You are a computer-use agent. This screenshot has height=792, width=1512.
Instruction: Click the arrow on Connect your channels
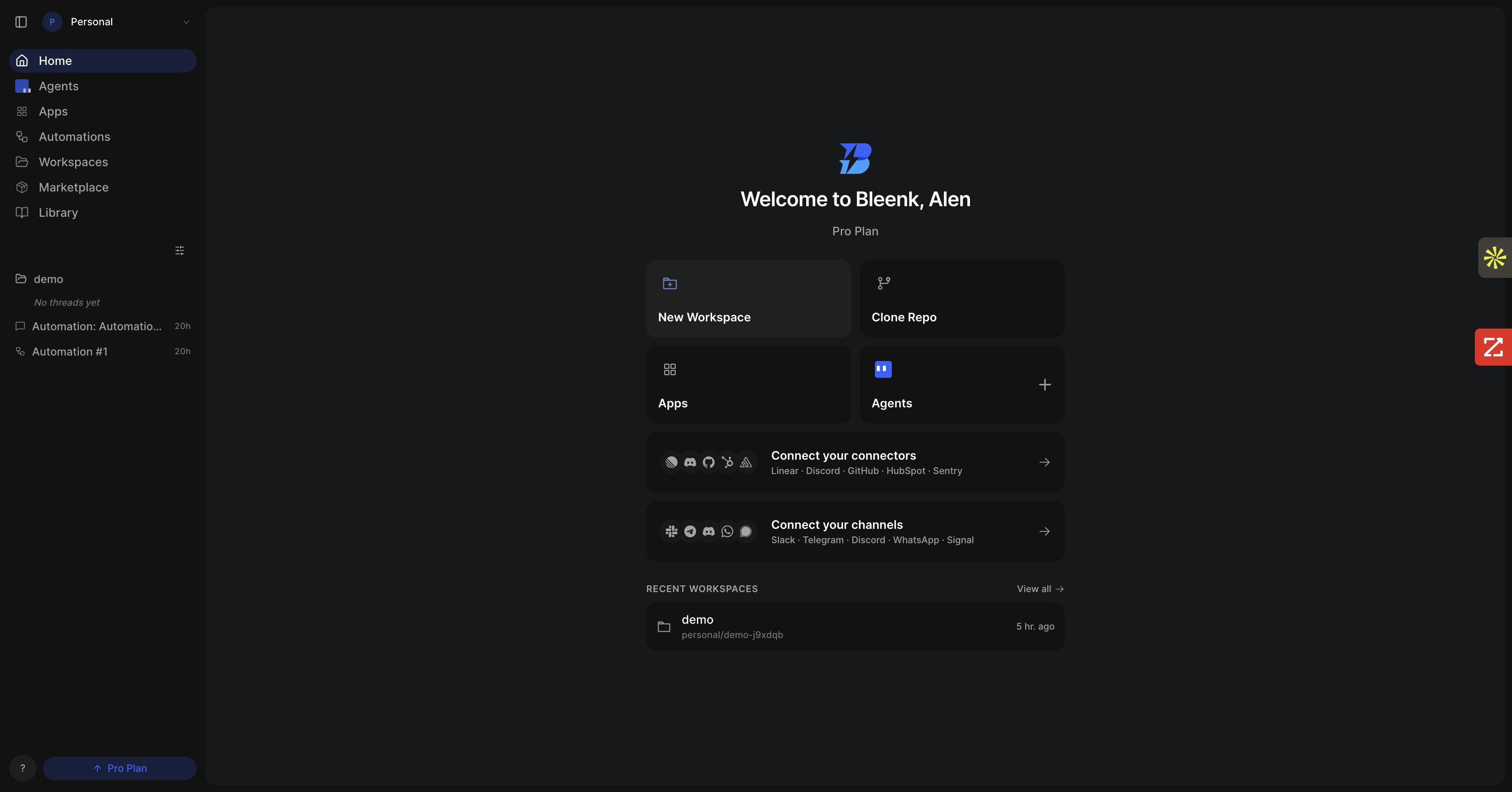pyautogui.click(x=1044, y=531)
